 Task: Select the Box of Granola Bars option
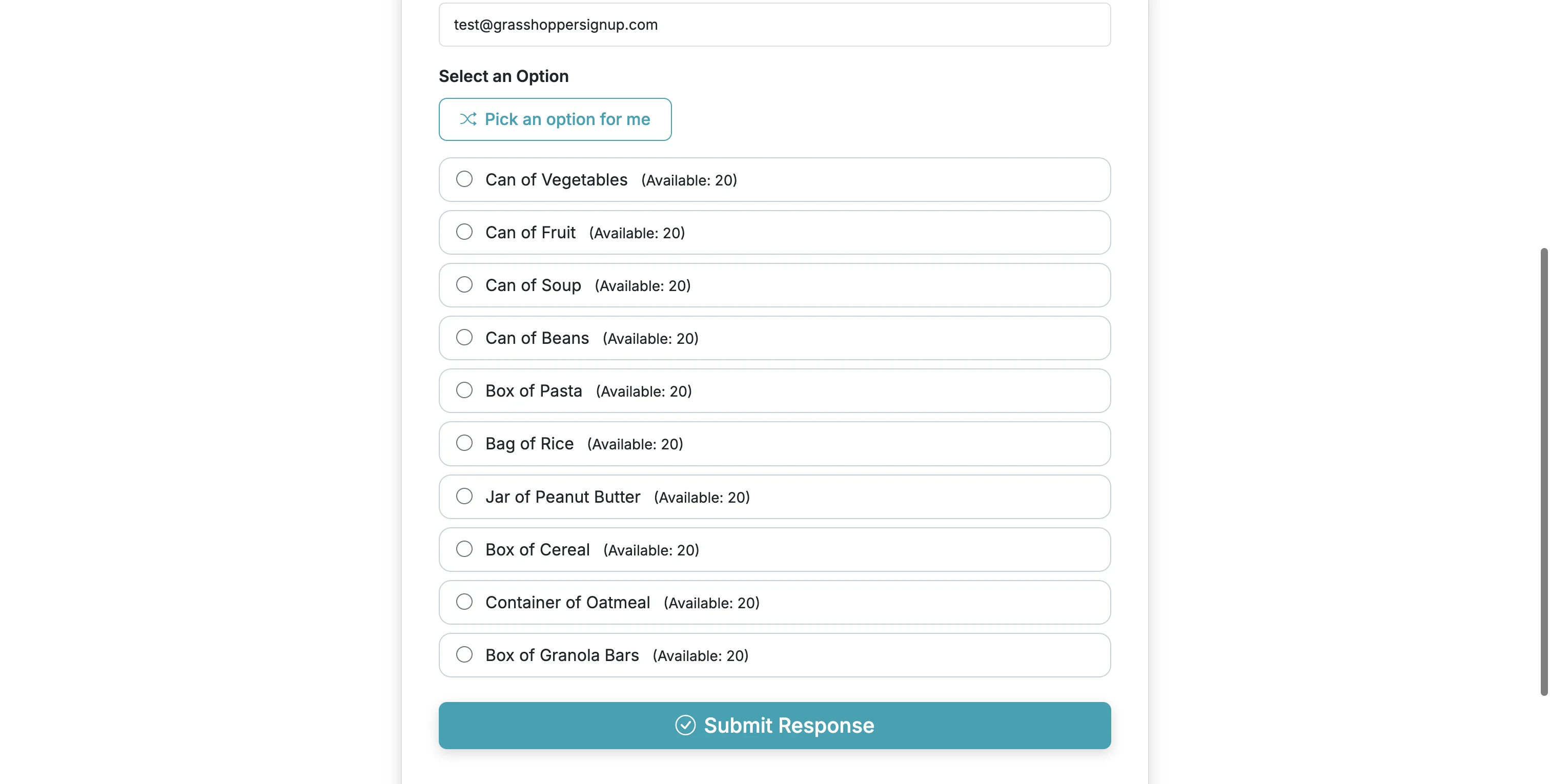point(464,654)
